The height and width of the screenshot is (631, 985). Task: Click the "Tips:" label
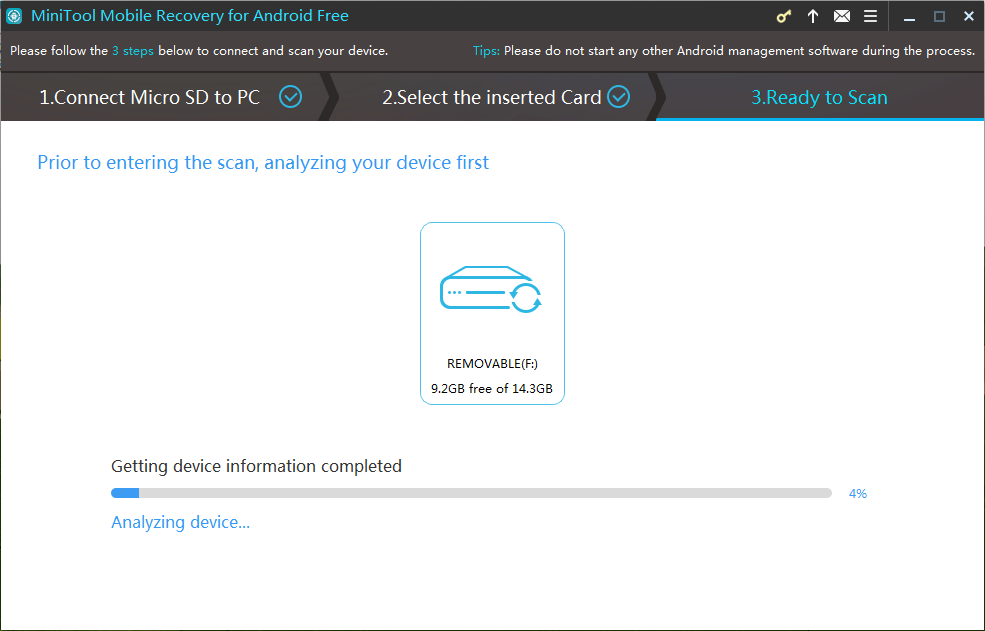(x=486, y=51)
